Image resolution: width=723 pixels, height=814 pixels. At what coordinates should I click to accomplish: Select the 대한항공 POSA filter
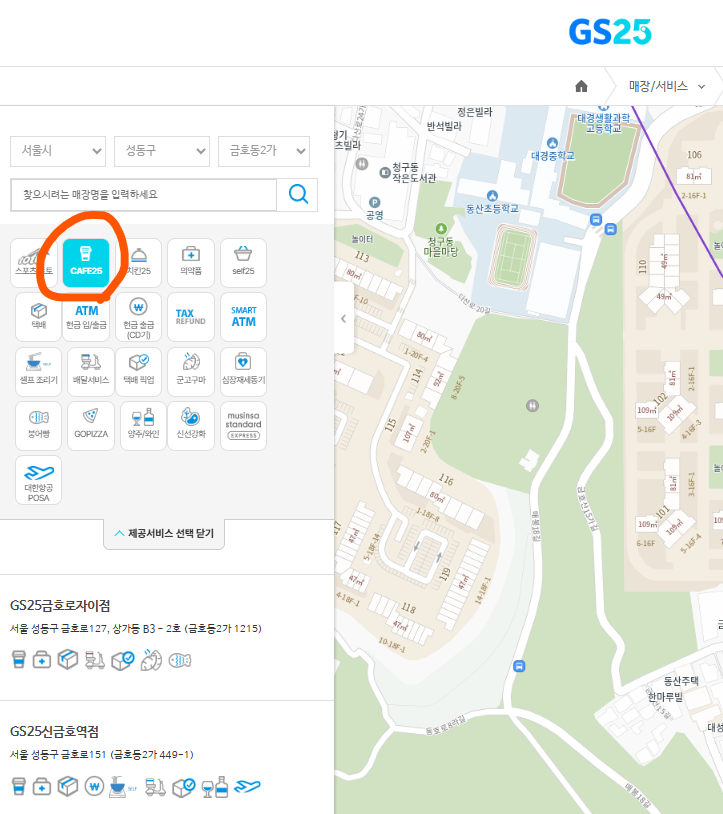[x=38, y=480]
